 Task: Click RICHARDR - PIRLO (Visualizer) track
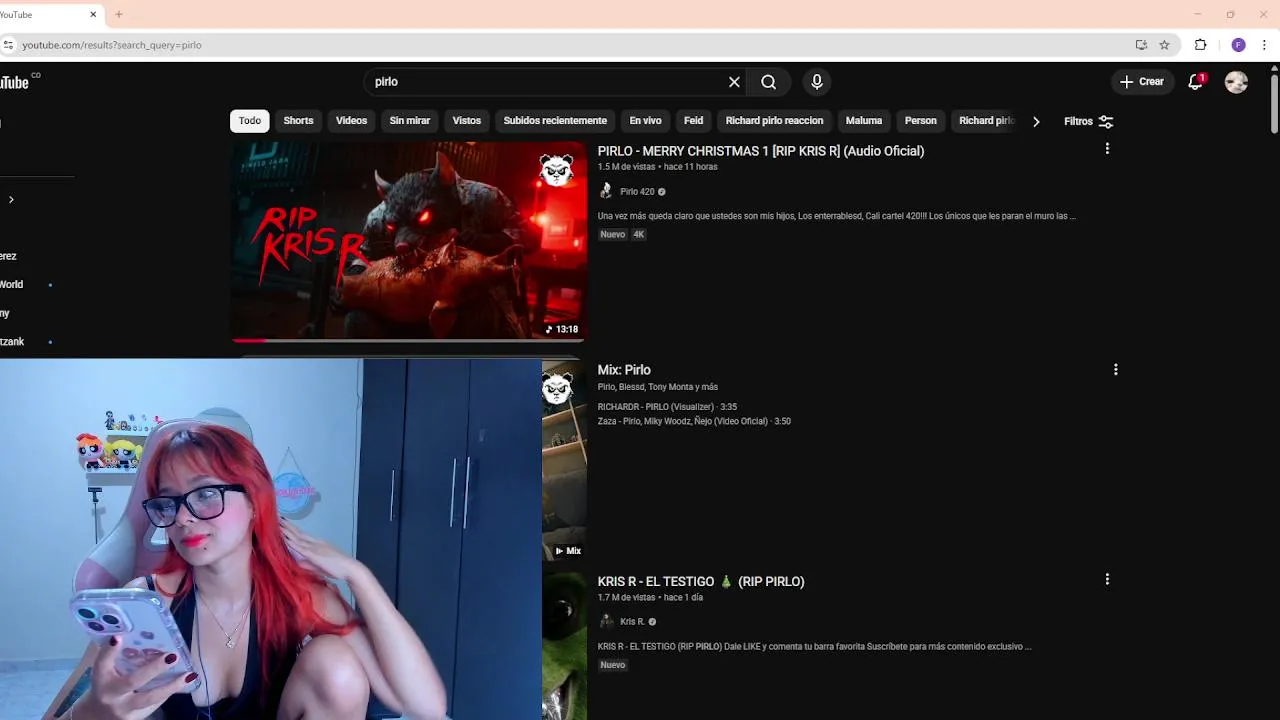667,407
